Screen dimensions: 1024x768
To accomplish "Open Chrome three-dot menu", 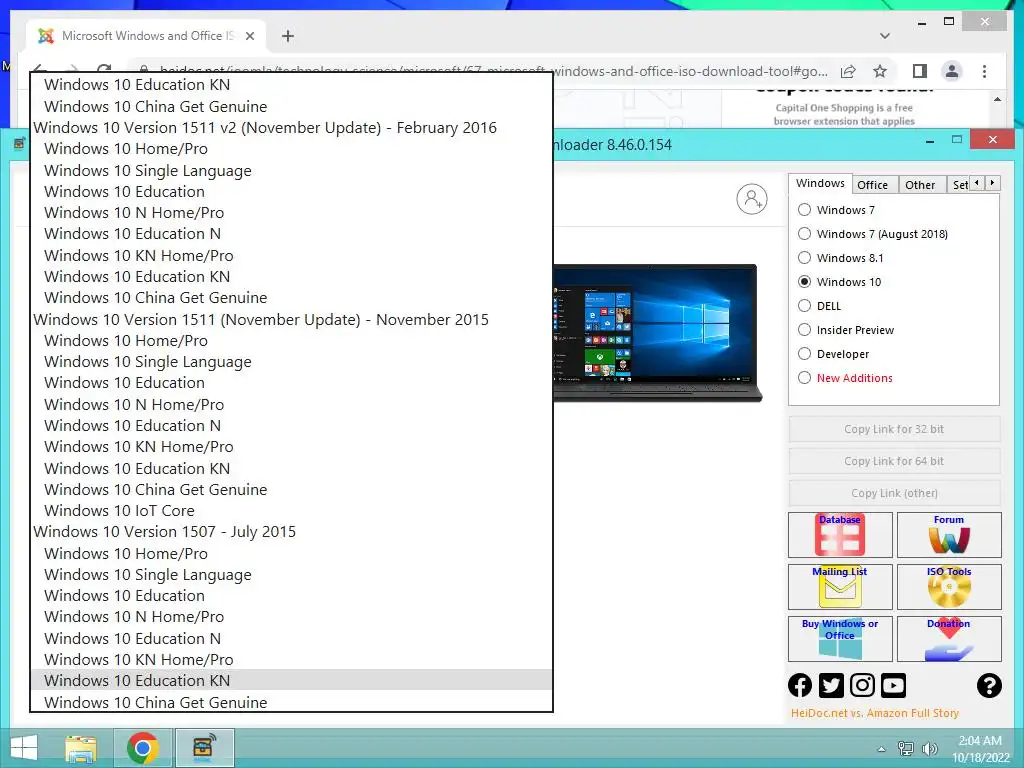I will 984,71.
